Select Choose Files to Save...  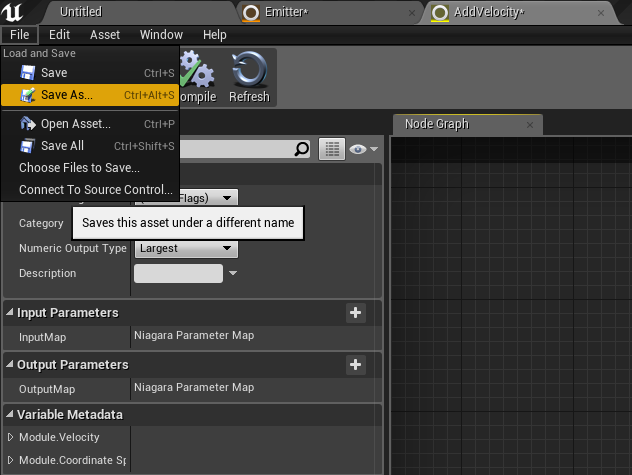90,168
